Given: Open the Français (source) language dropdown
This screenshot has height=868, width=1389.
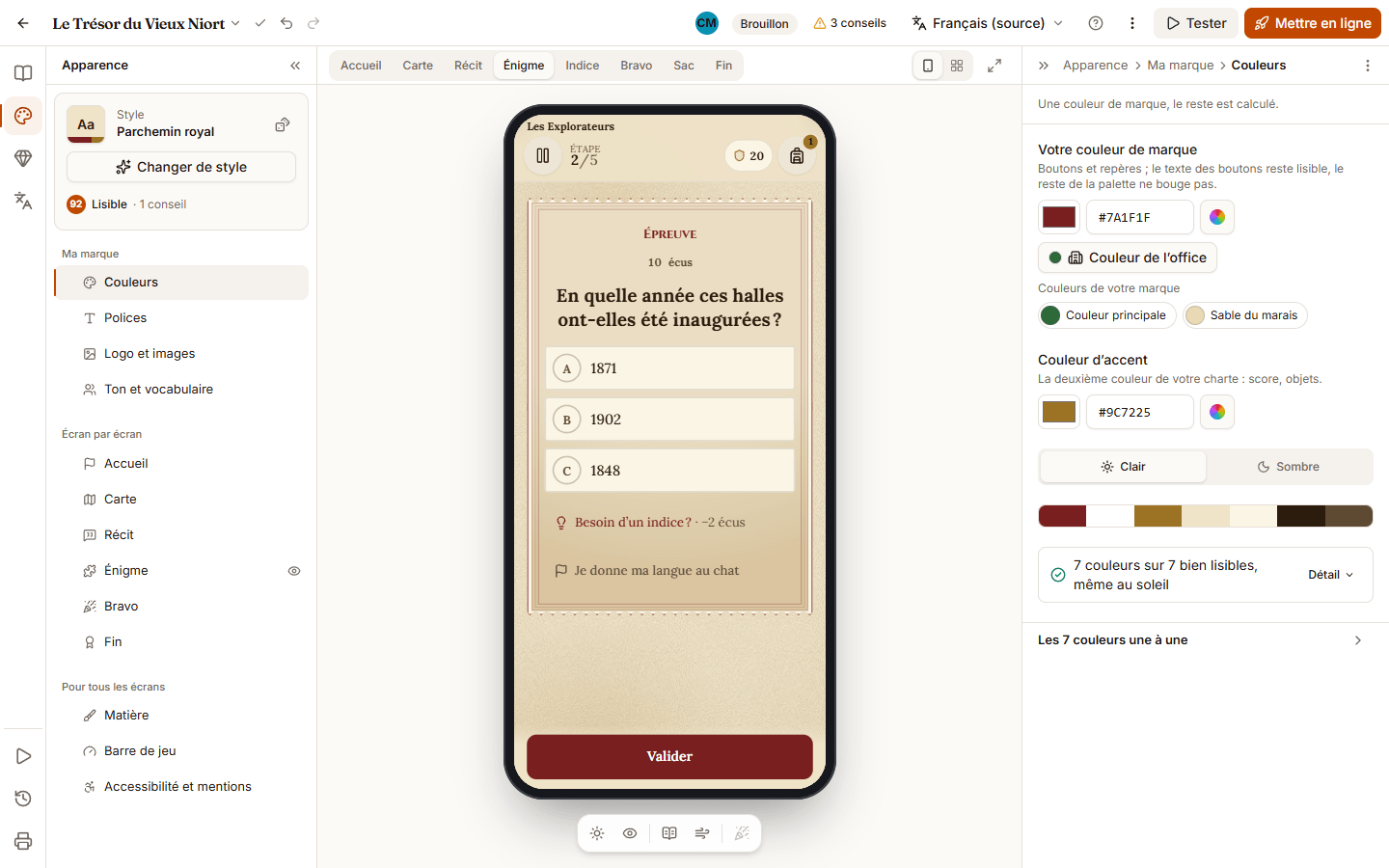Looking at the screenshot, I should 988,23.
